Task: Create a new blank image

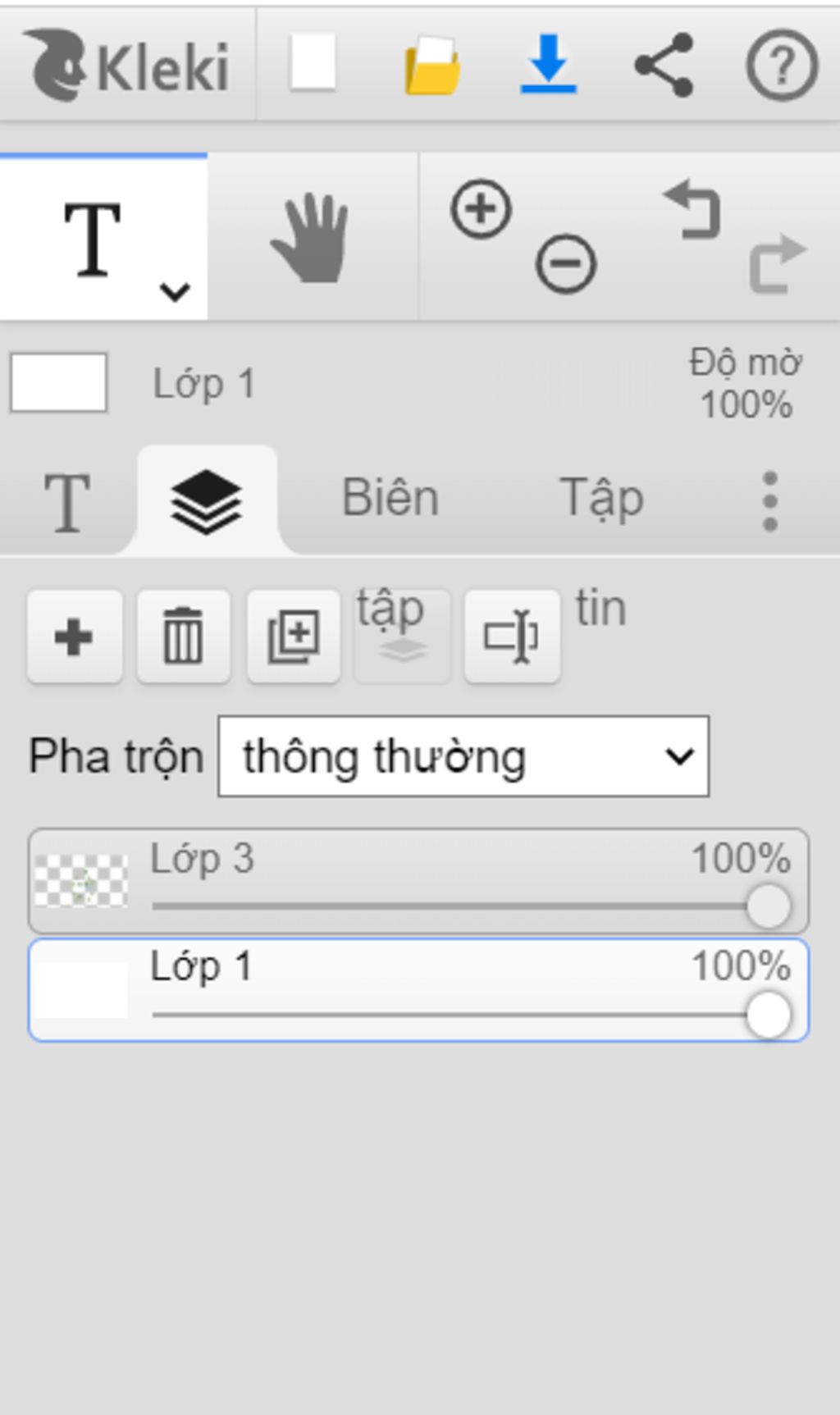Action: (313, 62)
